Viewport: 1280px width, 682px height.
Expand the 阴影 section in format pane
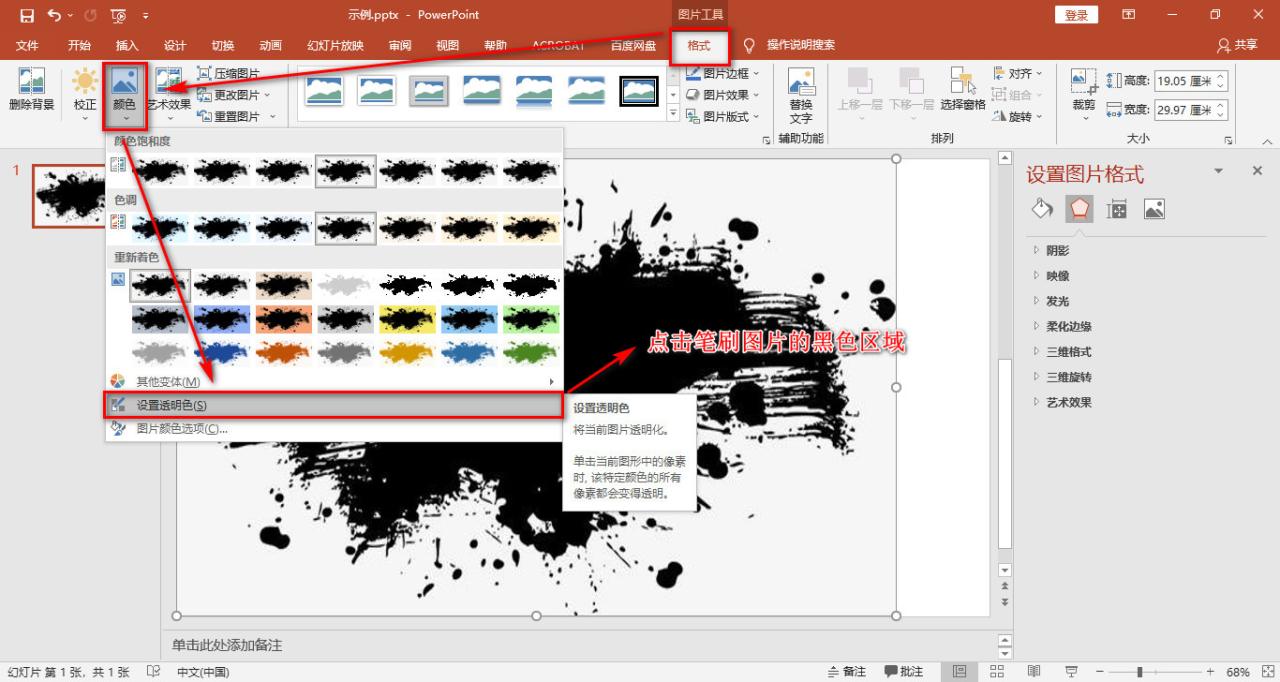(1056, 251)
